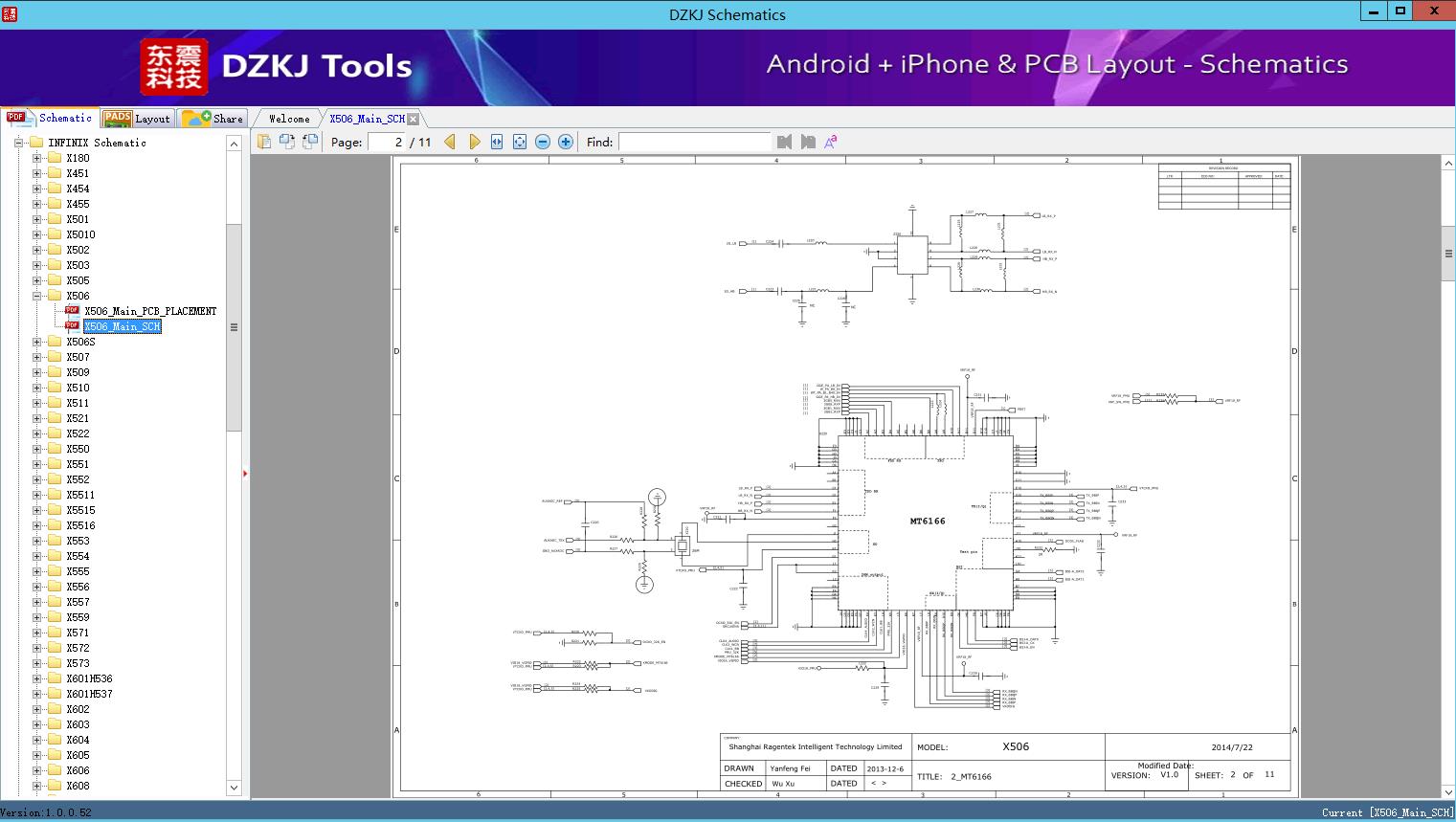
Task: Rotate the page clockwise
Action: pyautogui.click(x=287, y=142)
